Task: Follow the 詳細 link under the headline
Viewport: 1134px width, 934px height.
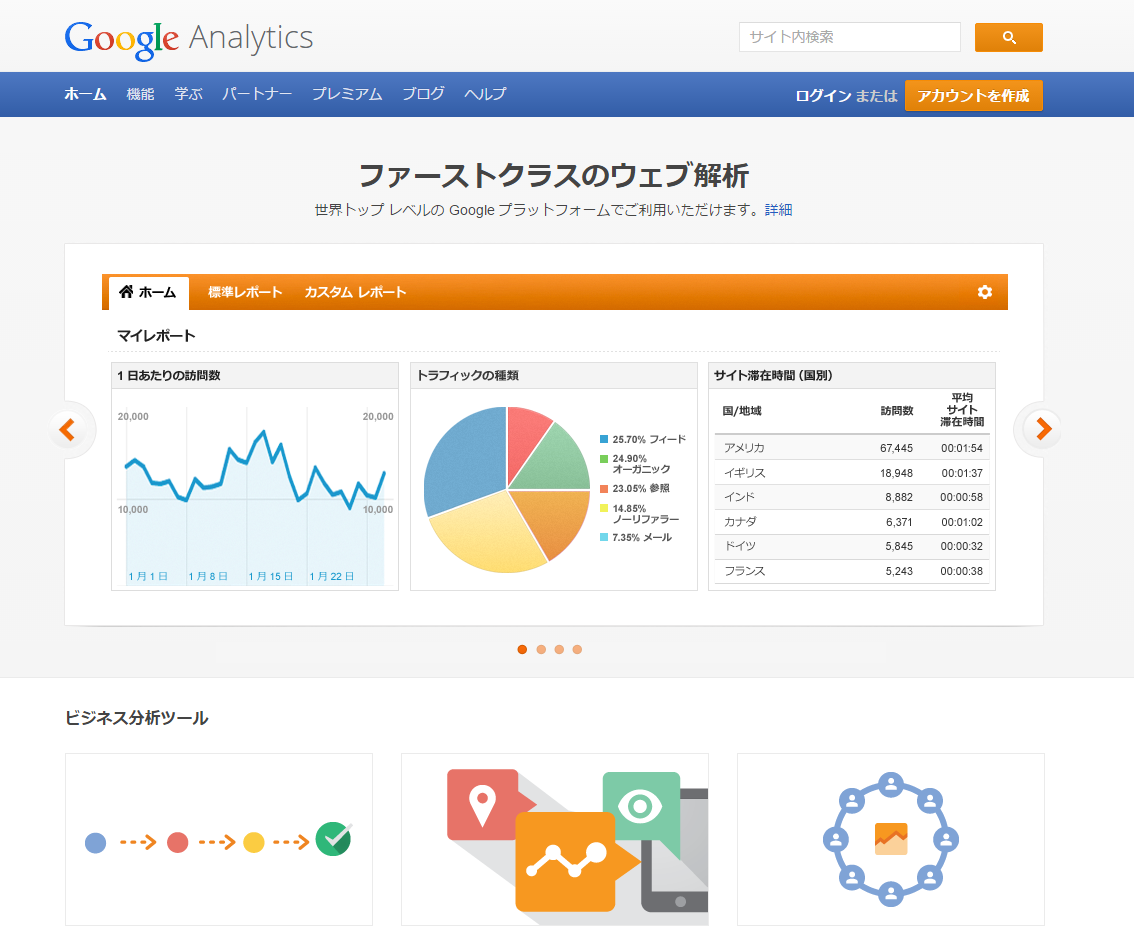Action: (778, 210)
